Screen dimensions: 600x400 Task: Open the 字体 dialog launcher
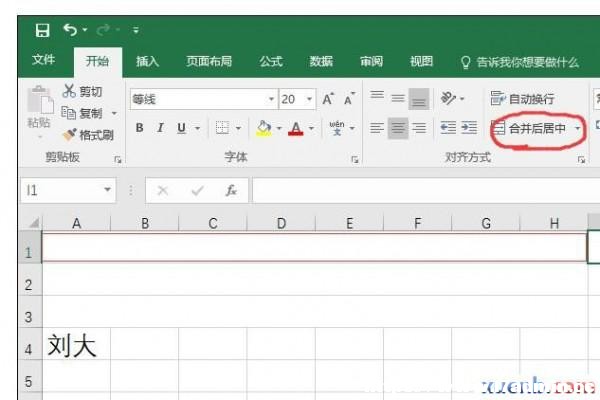355,160
